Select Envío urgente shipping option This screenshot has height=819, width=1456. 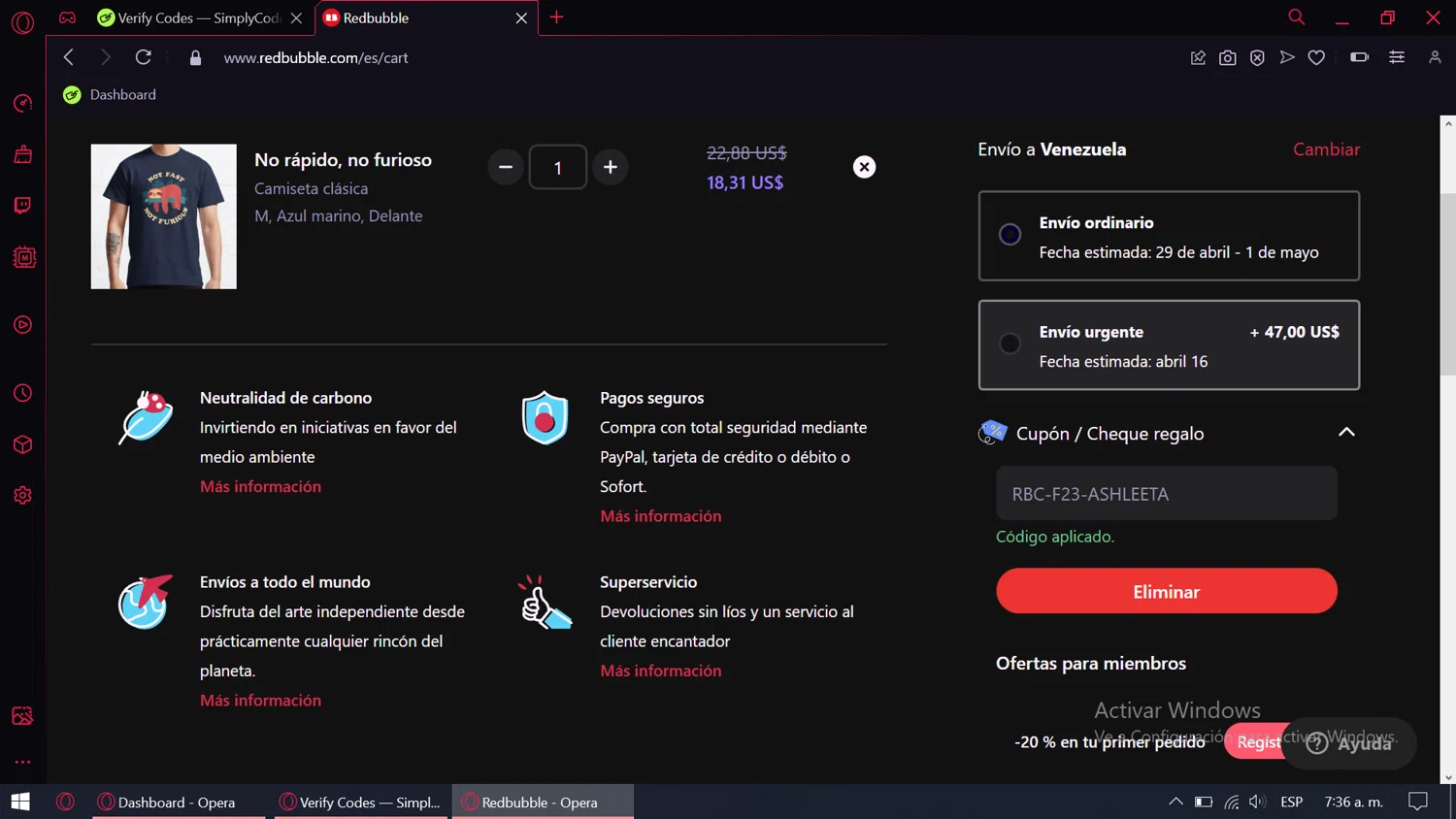tap(1169, 345)
